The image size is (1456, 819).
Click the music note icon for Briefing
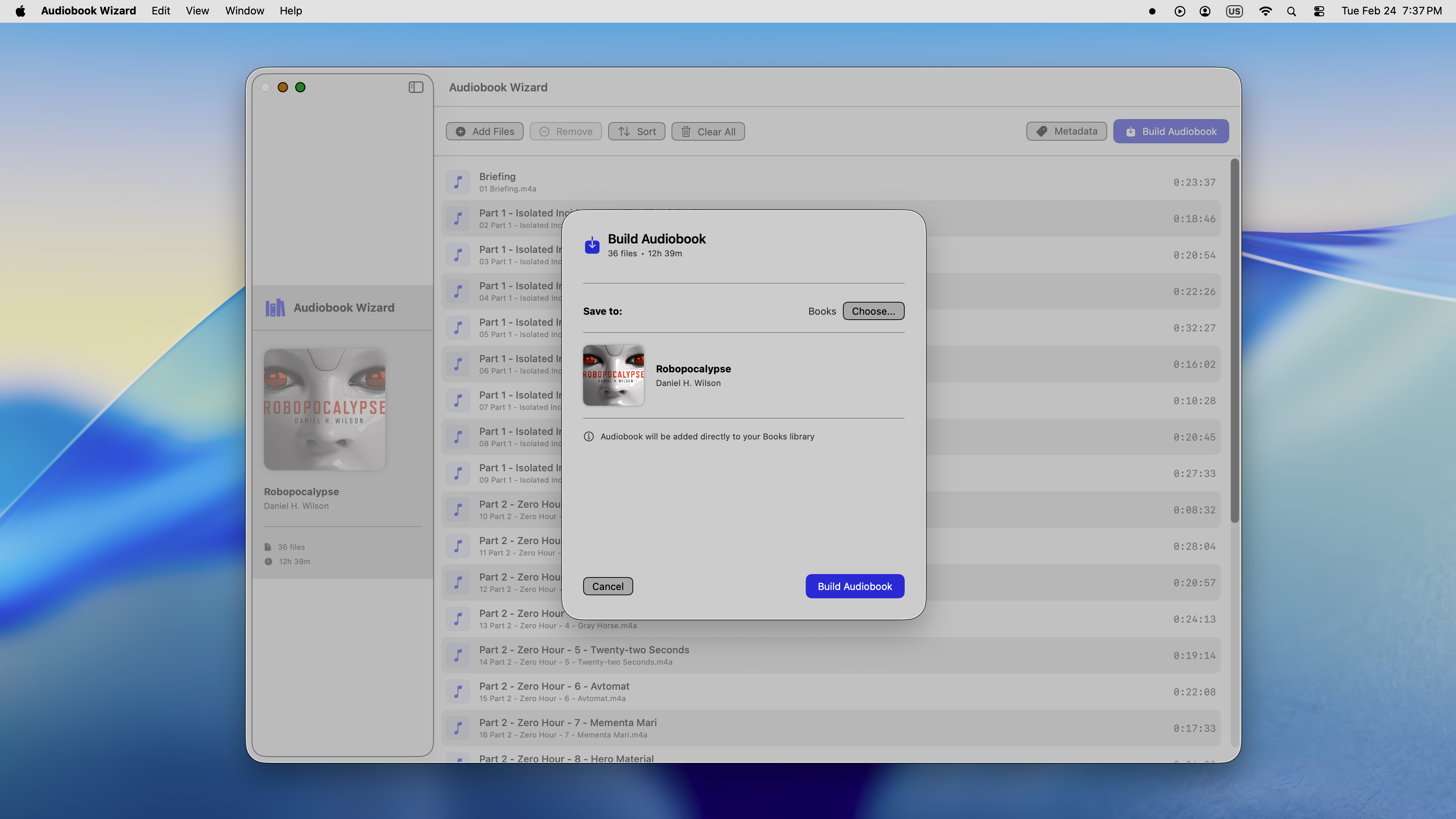458,182
